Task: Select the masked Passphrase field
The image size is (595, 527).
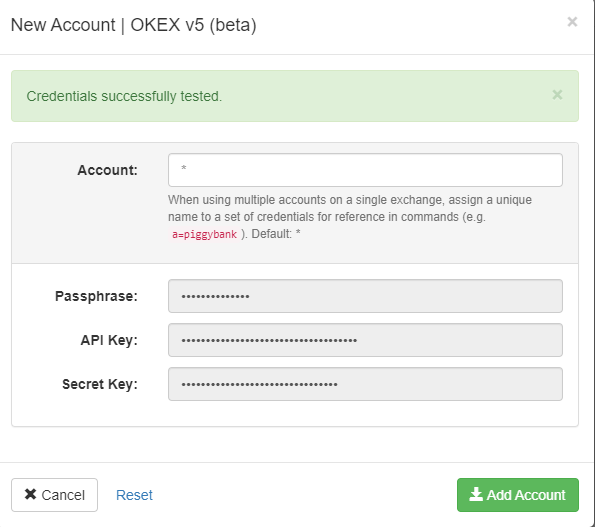Action: click(x=365, y=296)
